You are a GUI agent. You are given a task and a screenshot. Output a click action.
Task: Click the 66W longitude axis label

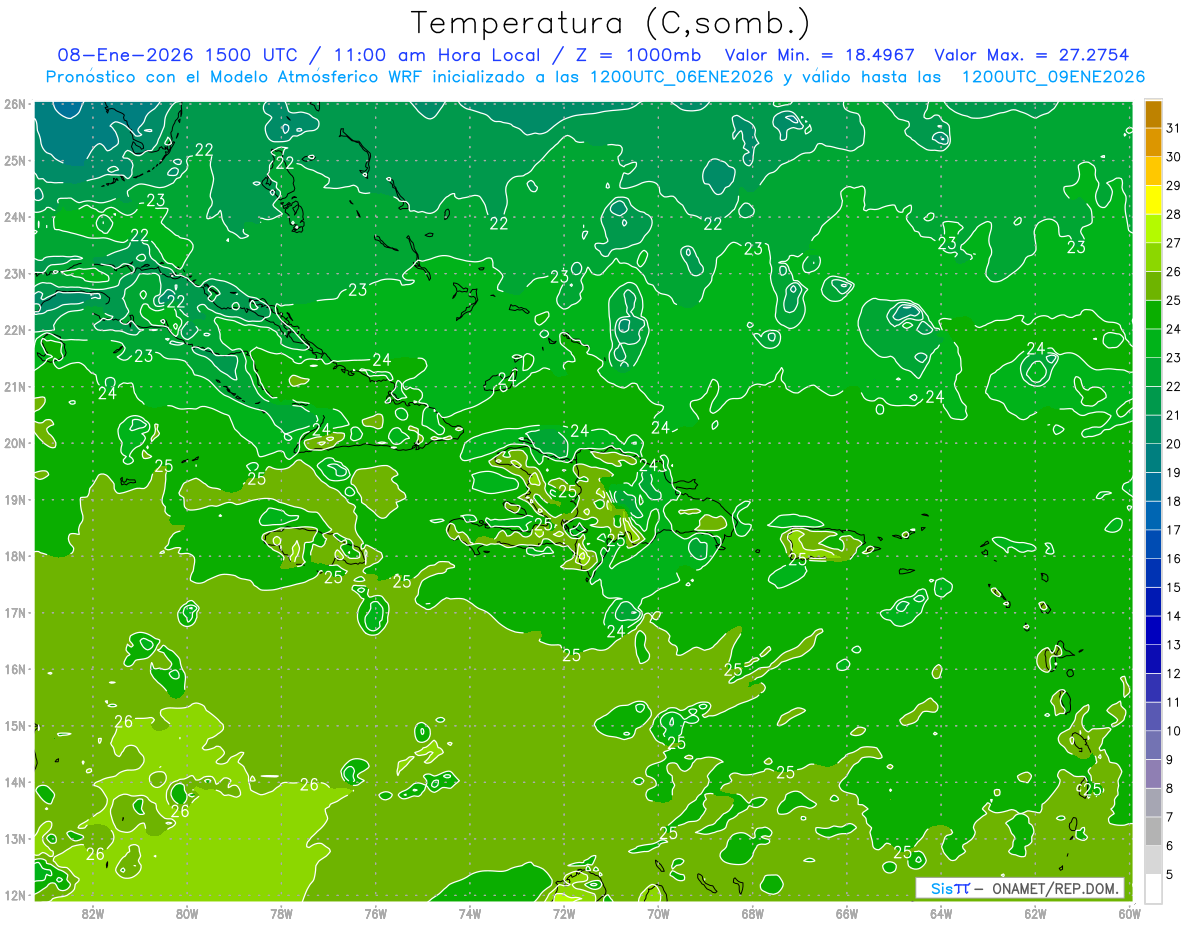846,912
